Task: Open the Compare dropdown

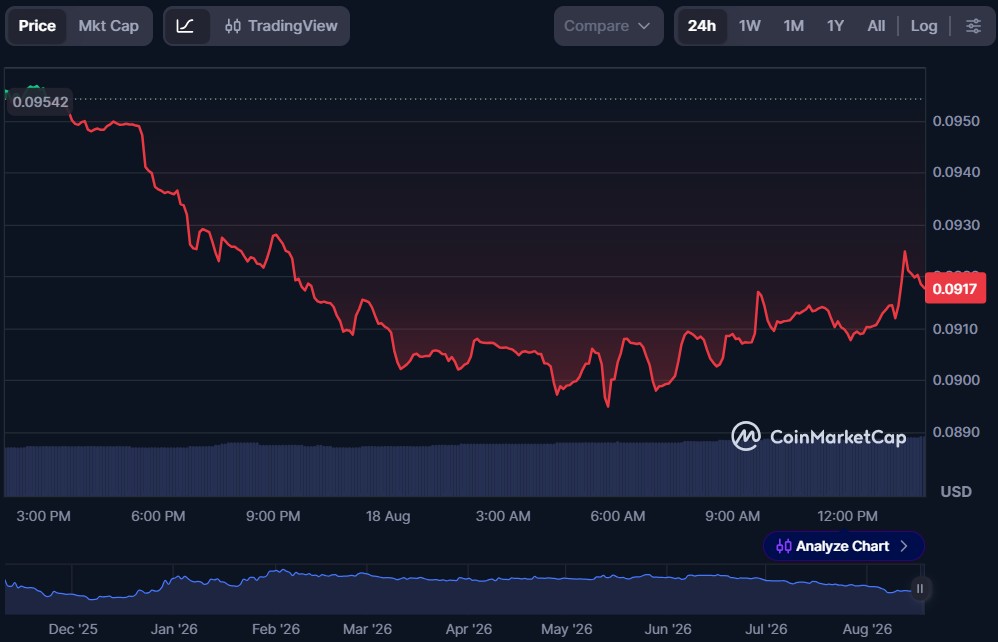Action: click(608, 26)
